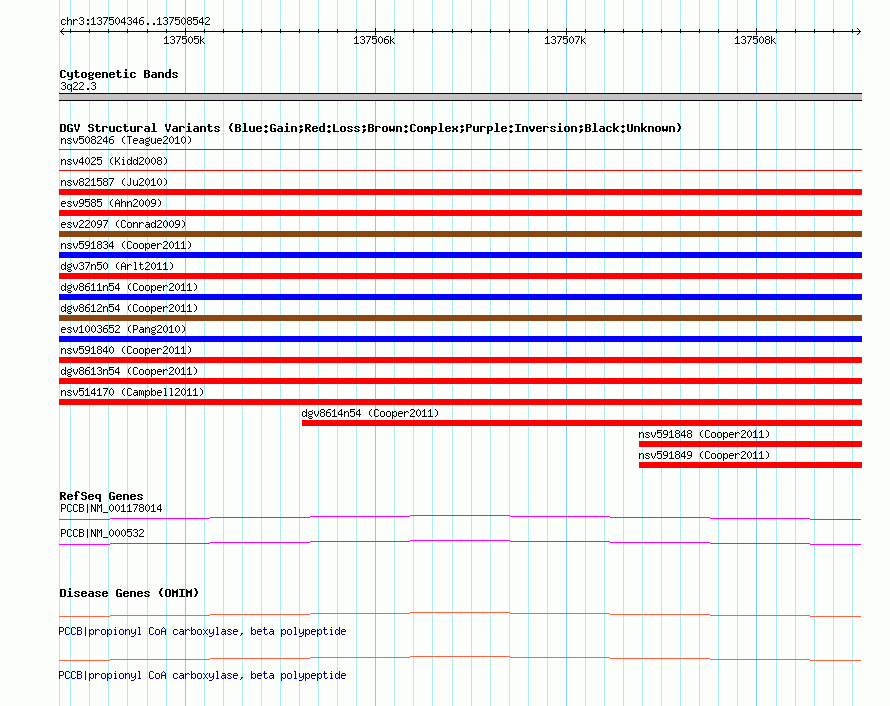Select the esv1003652 (Pang2010) label

coord(123,329)
